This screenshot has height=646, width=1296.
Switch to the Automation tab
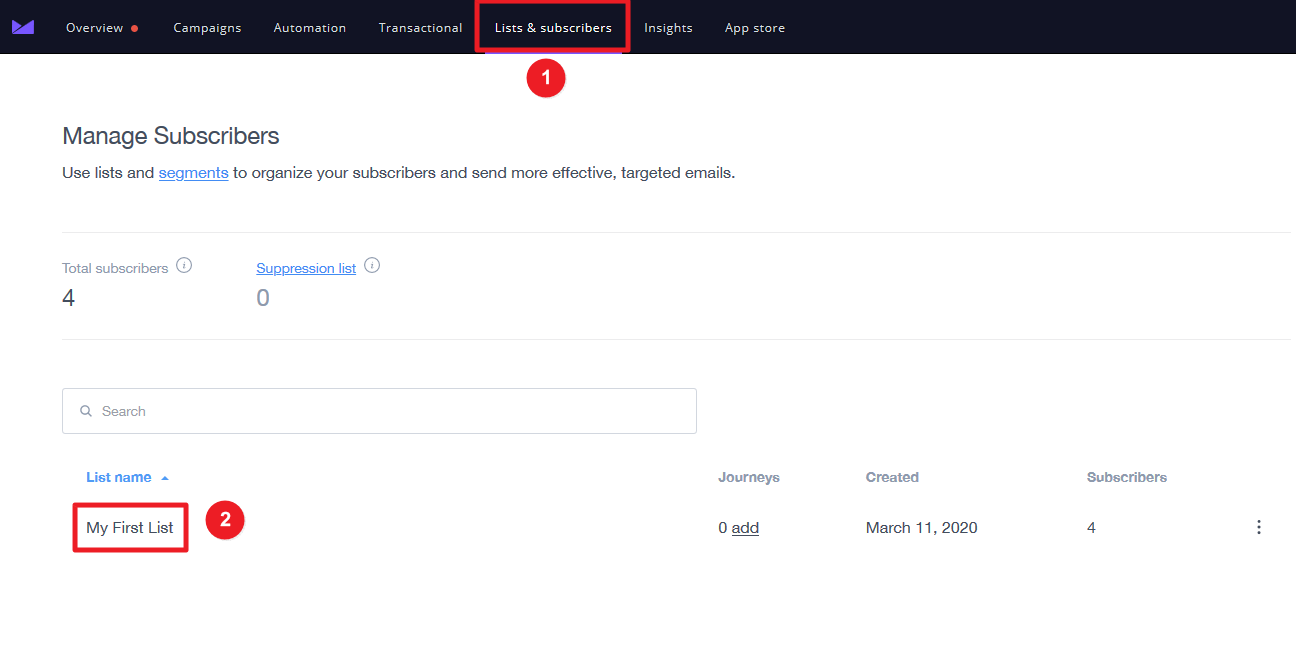pyautogui.click(x=310, y=27)
